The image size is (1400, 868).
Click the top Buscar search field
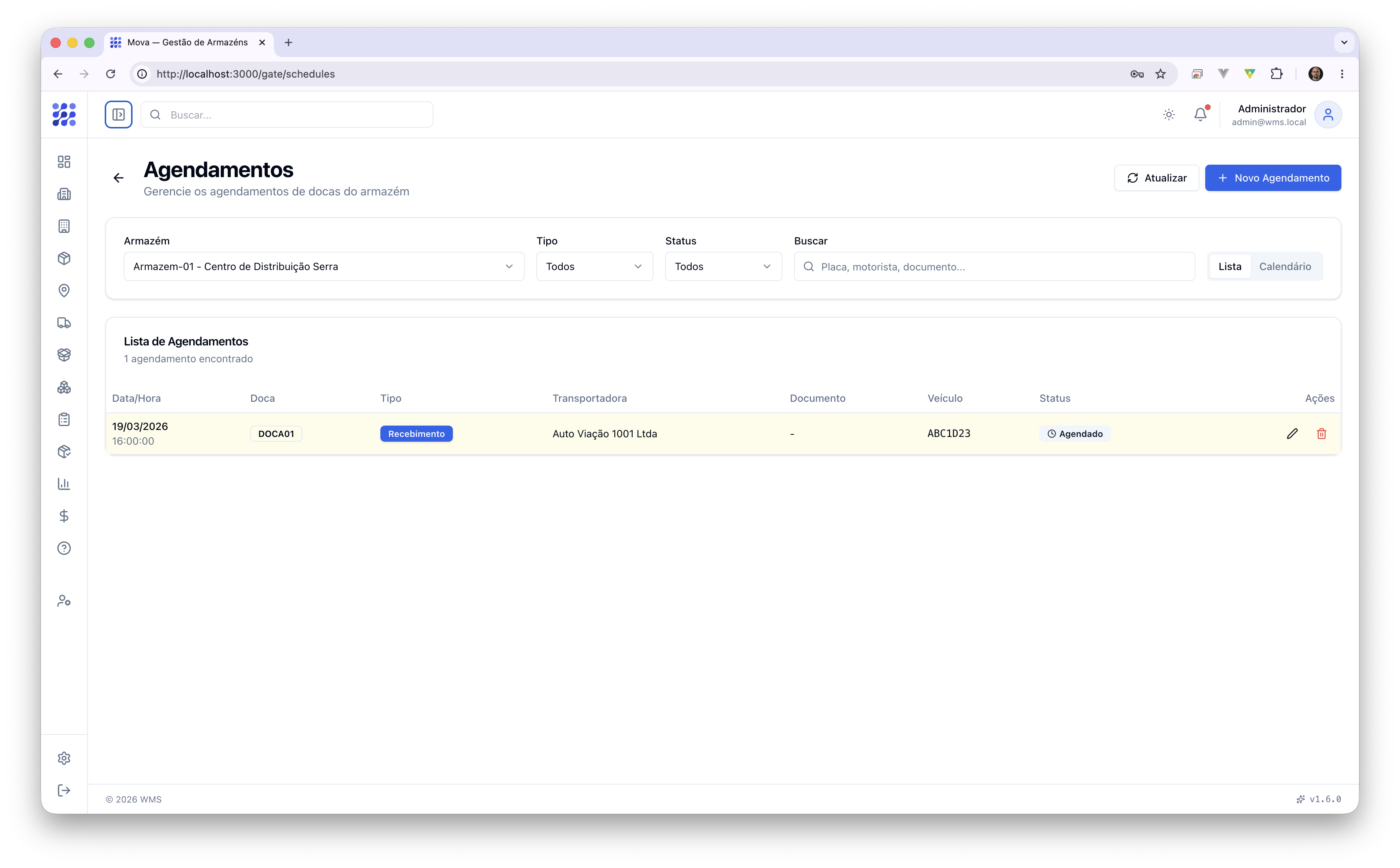(x=287, y=115)
